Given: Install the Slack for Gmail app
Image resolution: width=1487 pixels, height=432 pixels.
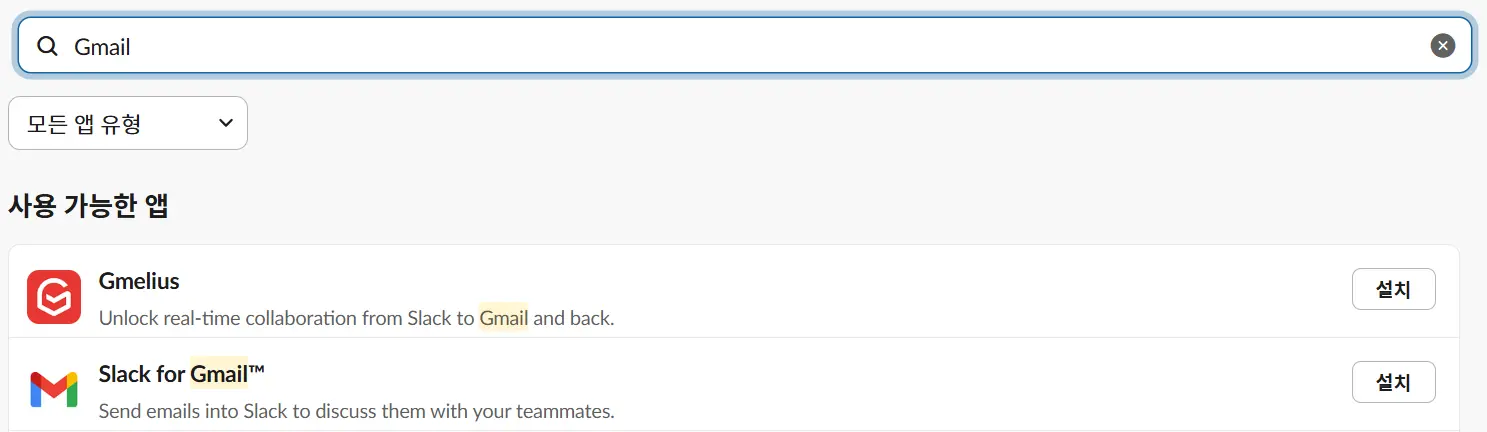Looking at the screenshot, I should tap(1393, 382).
